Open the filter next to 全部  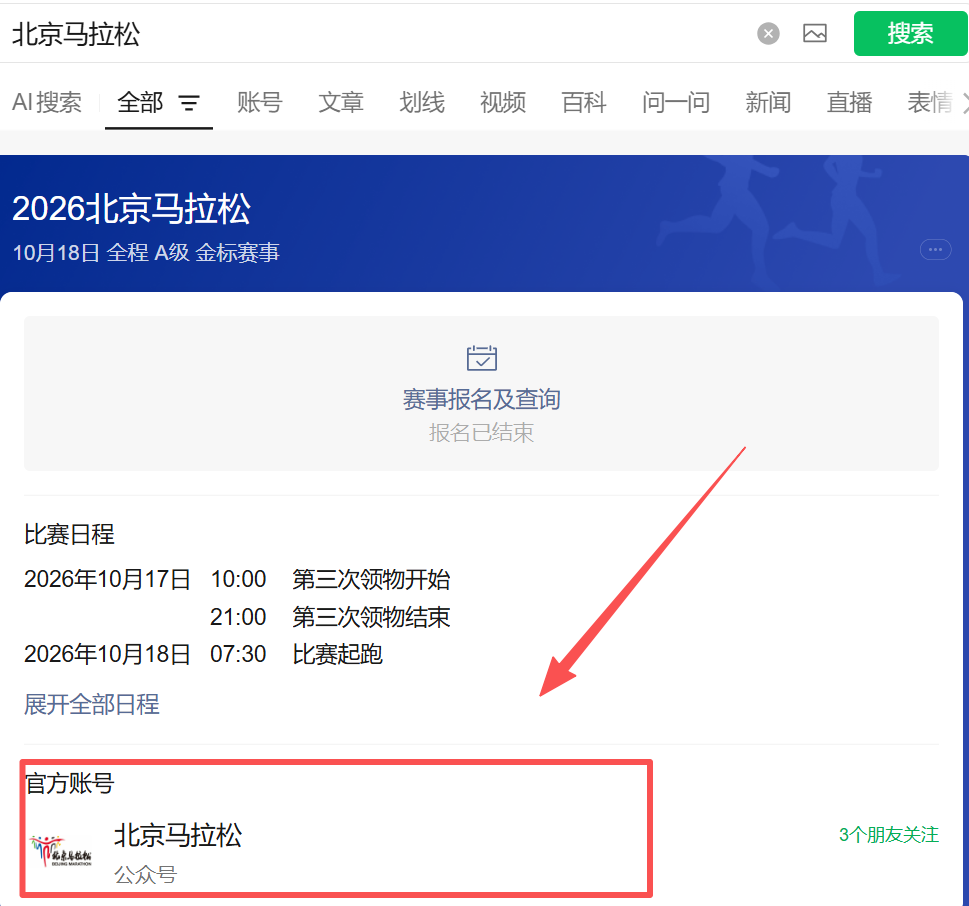(x=189, y=103)
